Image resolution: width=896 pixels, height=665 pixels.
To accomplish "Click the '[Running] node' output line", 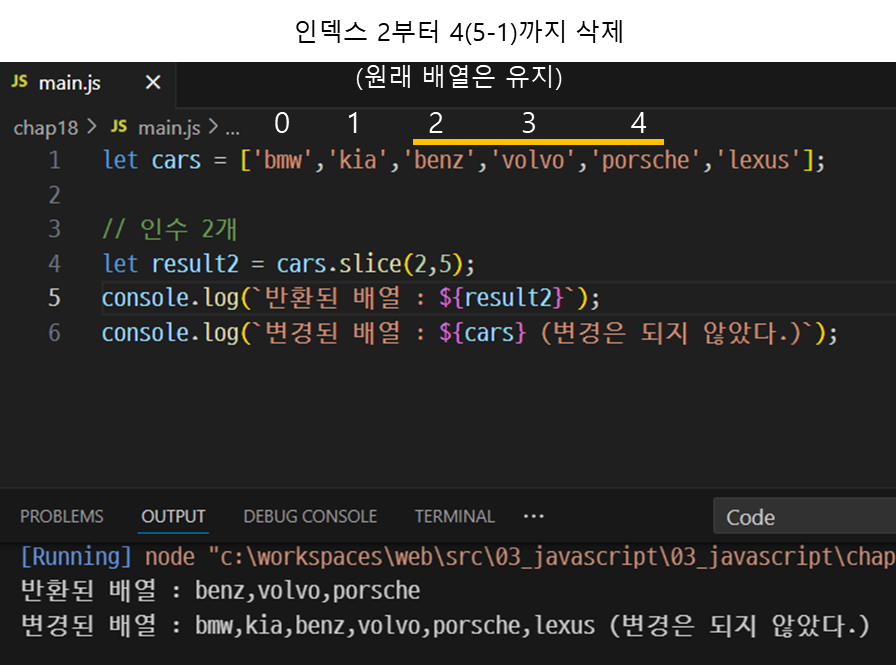I will 457,556.
